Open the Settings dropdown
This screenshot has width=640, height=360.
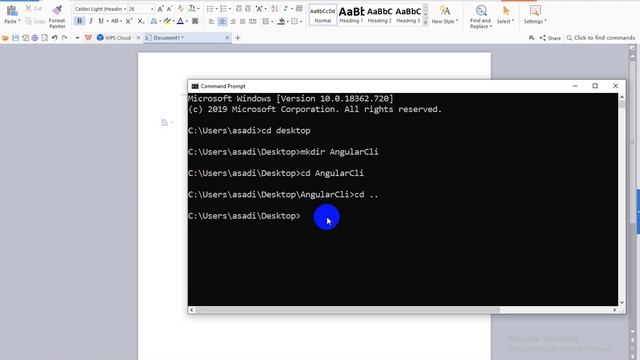coord(535,21)
